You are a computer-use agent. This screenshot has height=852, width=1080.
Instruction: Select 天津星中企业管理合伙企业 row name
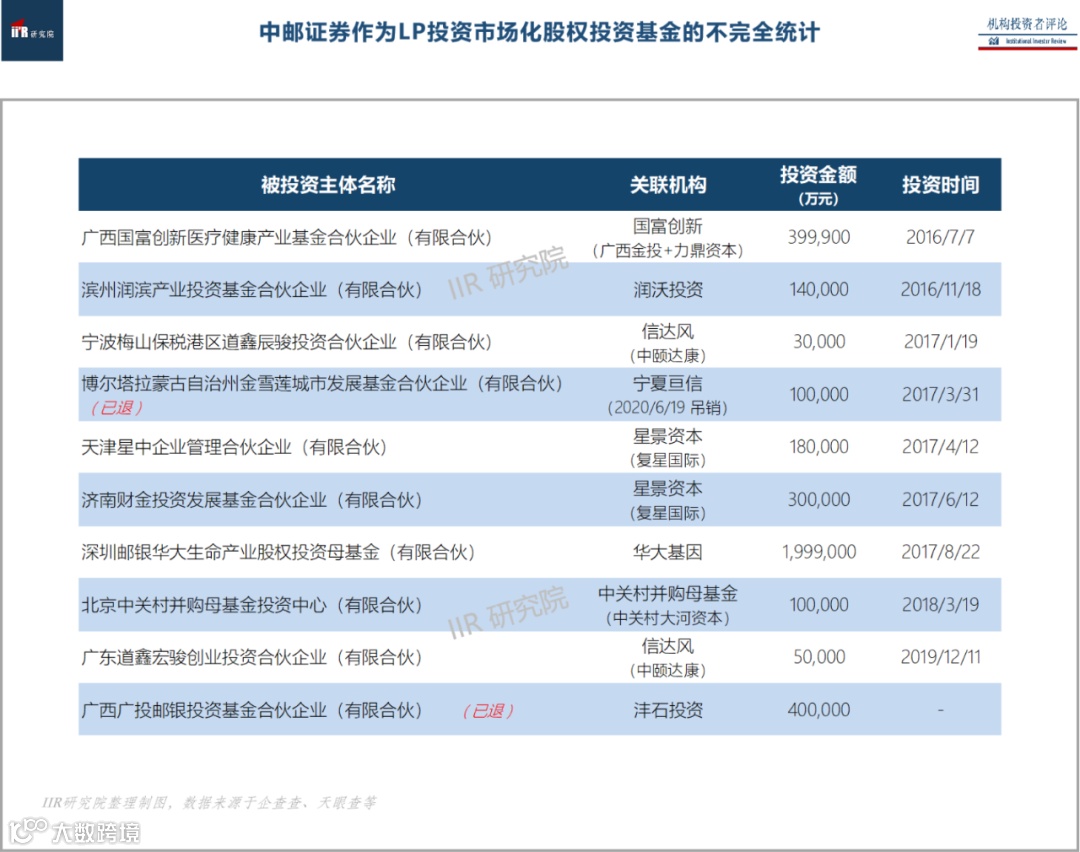(x=234, y=448)
